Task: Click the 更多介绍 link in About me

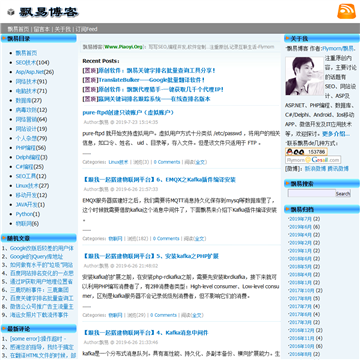Action: pyautogui.click(x=336, y=134)
